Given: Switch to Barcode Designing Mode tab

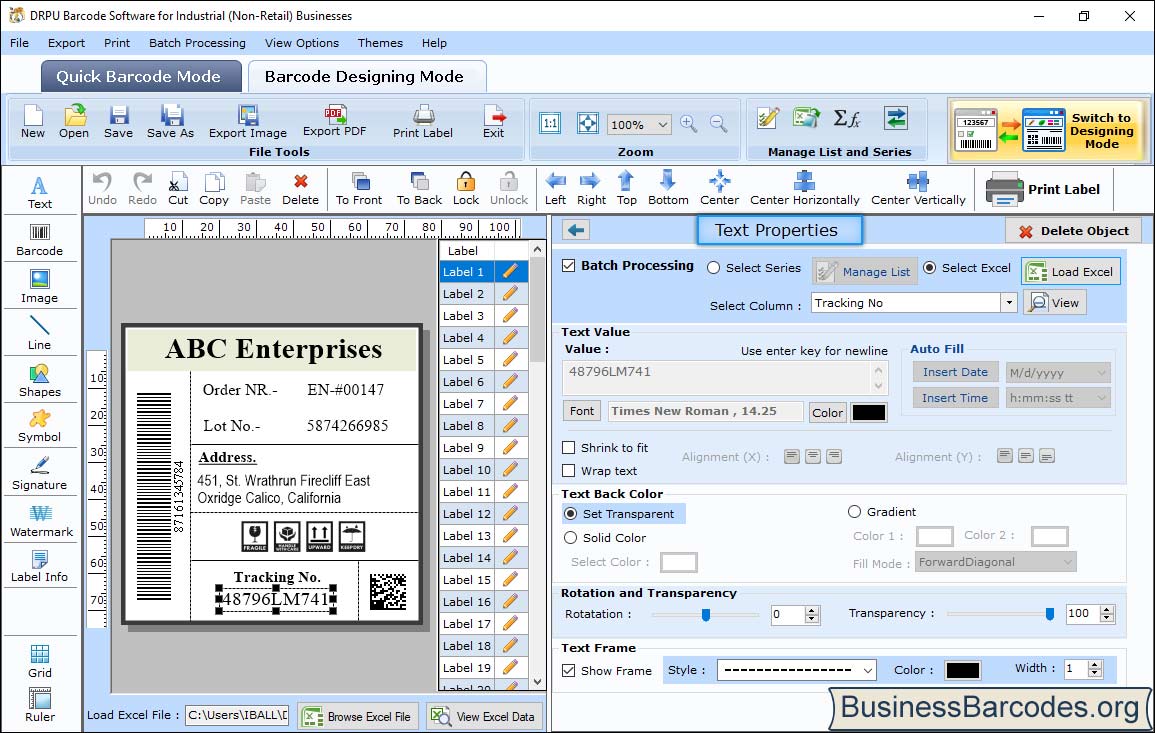Looking at the screenshot, I should tap(364, 77).
